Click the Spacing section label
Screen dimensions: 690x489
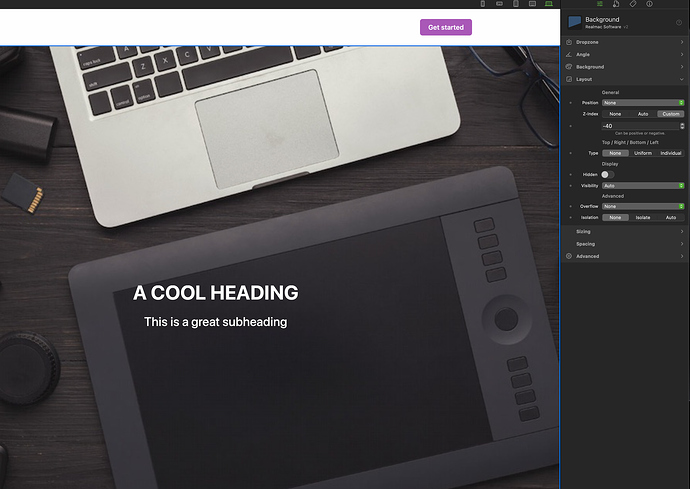(585, 244)
